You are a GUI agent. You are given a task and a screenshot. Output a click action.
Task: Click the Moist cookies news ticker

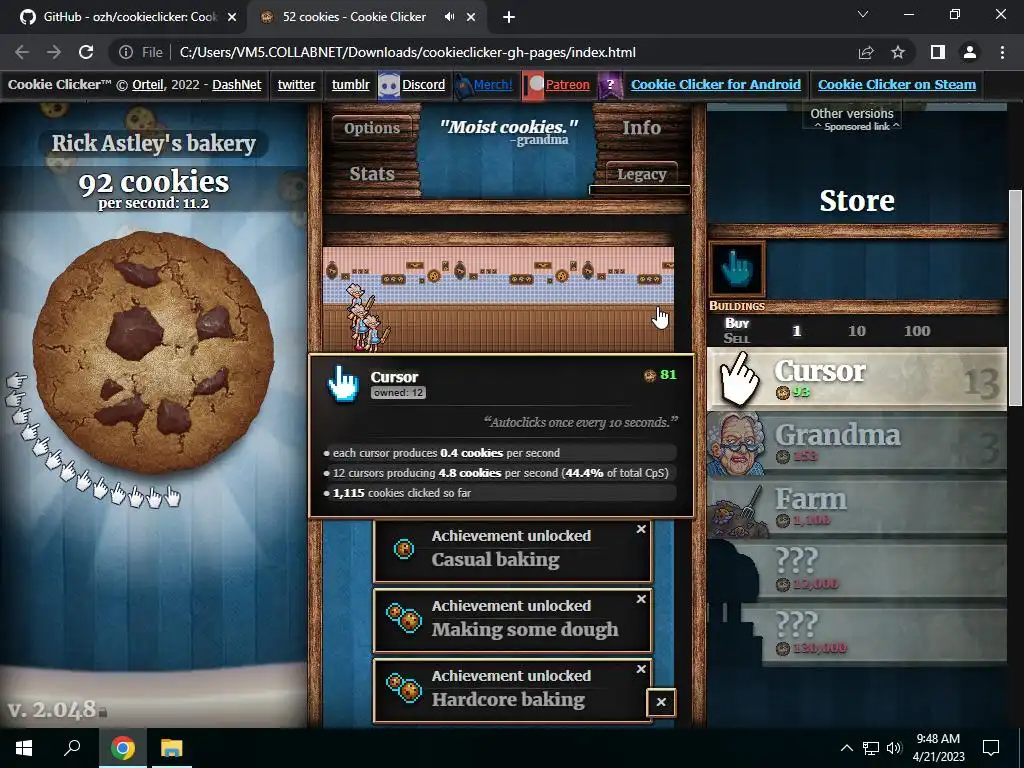508,132
